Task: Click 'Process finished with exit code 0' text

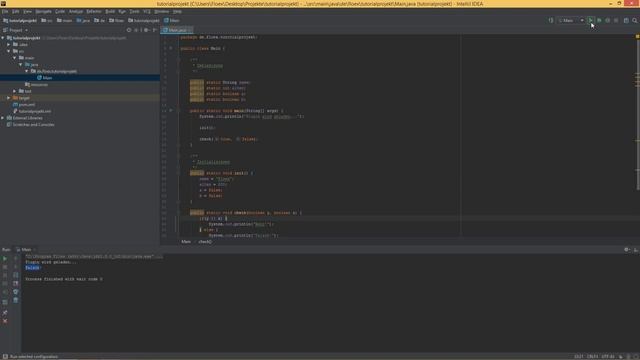Action: (x=64, y=279)
